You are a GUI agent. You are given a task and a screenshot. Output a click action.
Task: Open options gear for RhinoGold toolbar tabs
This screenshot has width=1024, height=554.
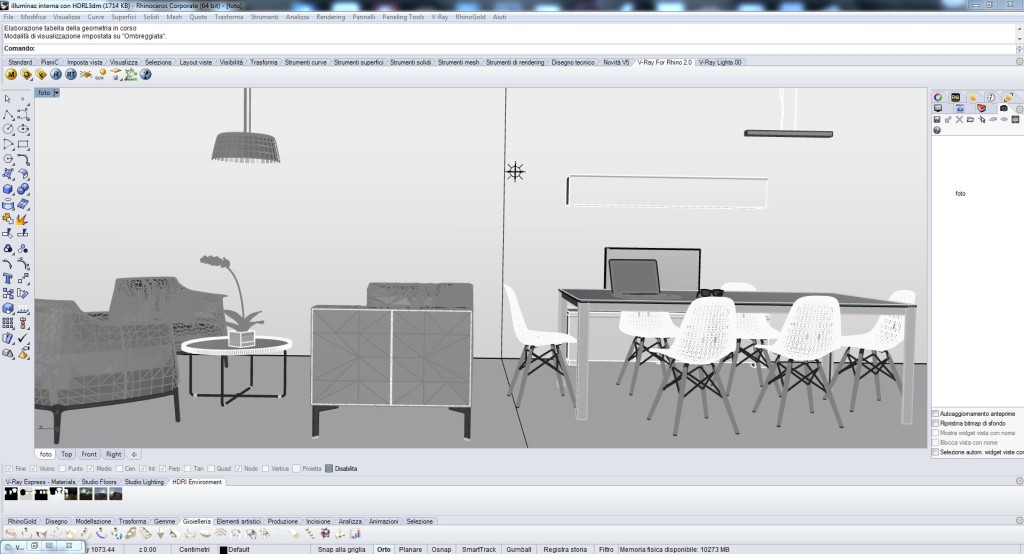coord(1019,521)
